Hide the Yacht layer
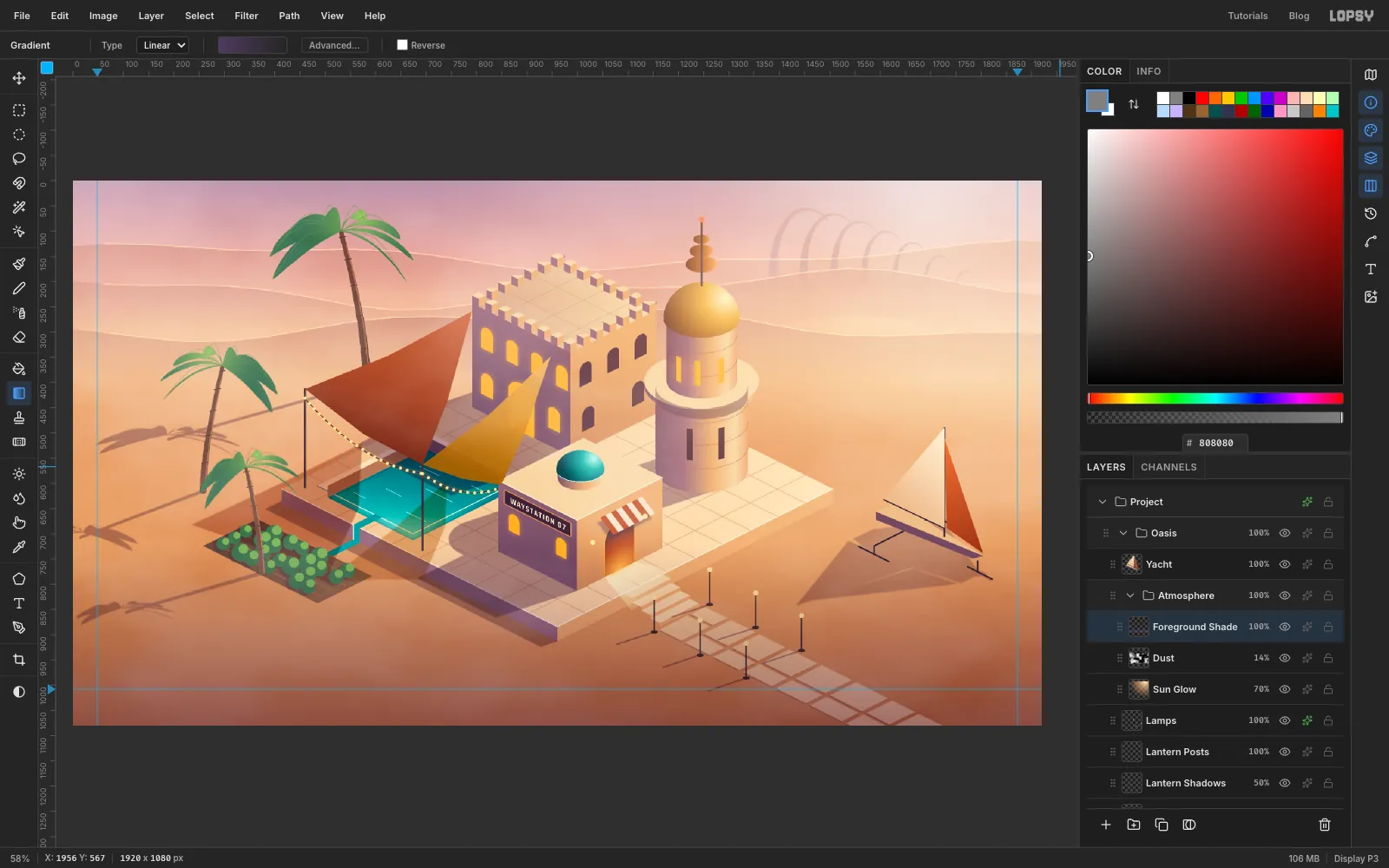This screenshot has height=868, width=1389. click(x=1285, y=564)
